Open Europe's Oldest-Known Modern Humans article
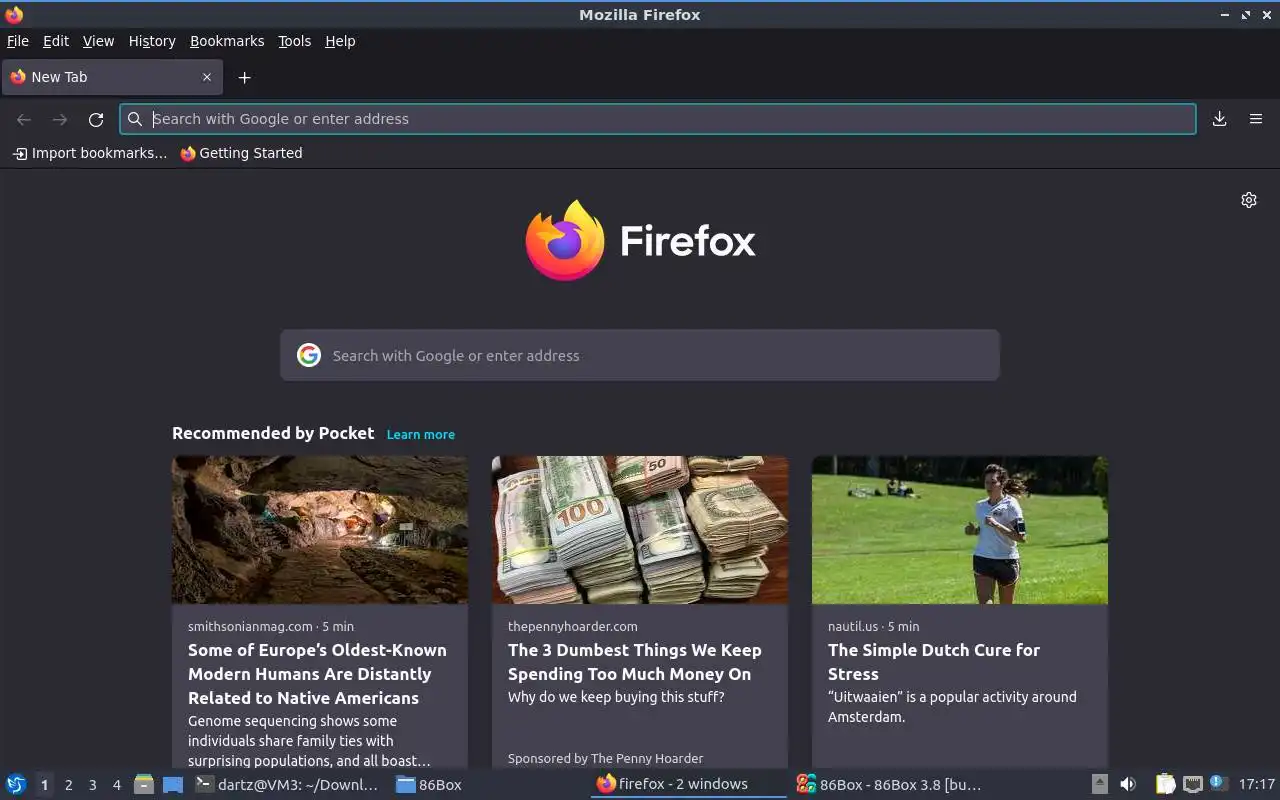The width and height of the screenshot is (1280, 800). 317,674
